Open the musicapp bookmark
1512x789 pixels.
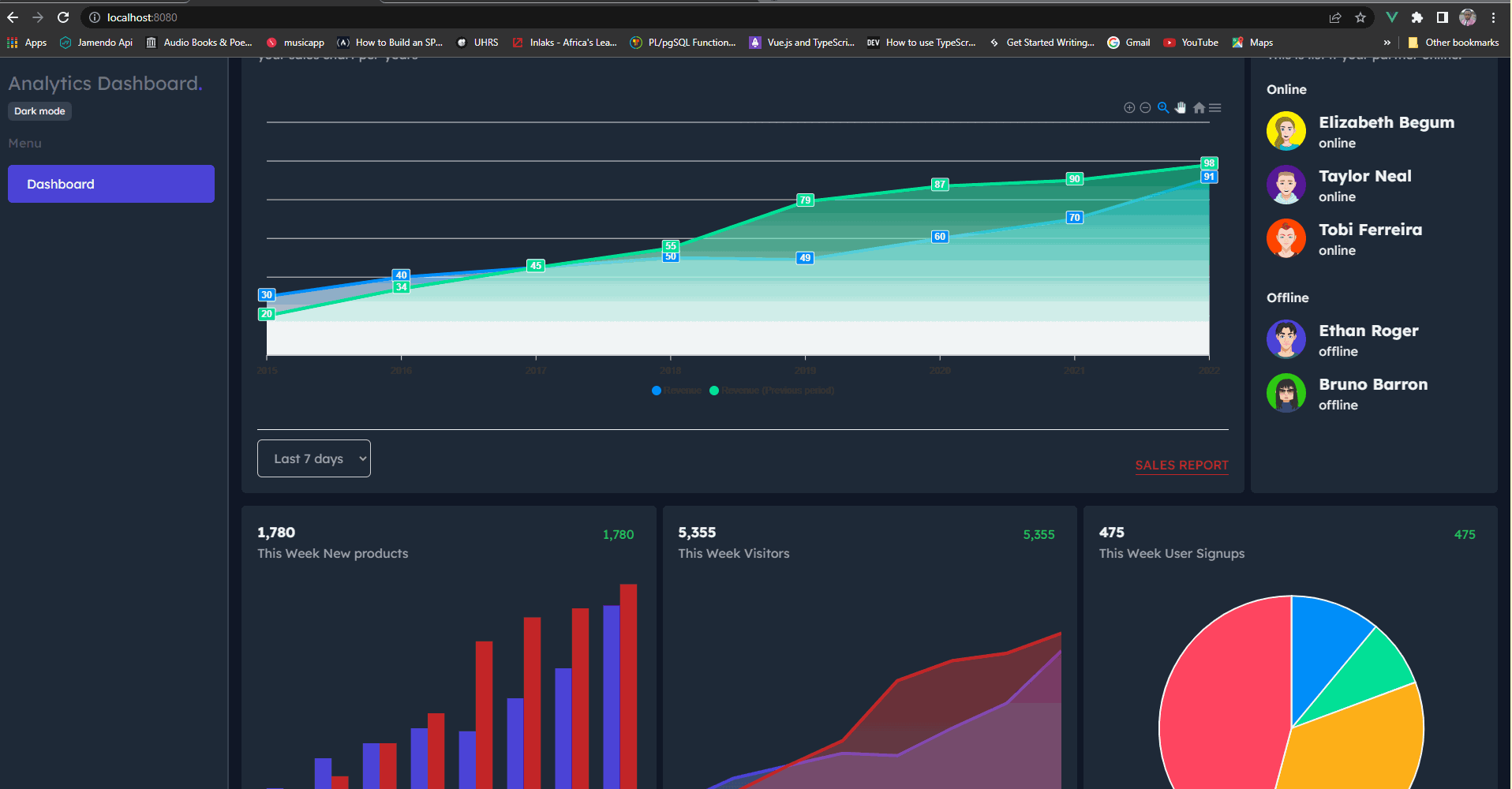tap(295, 43)
